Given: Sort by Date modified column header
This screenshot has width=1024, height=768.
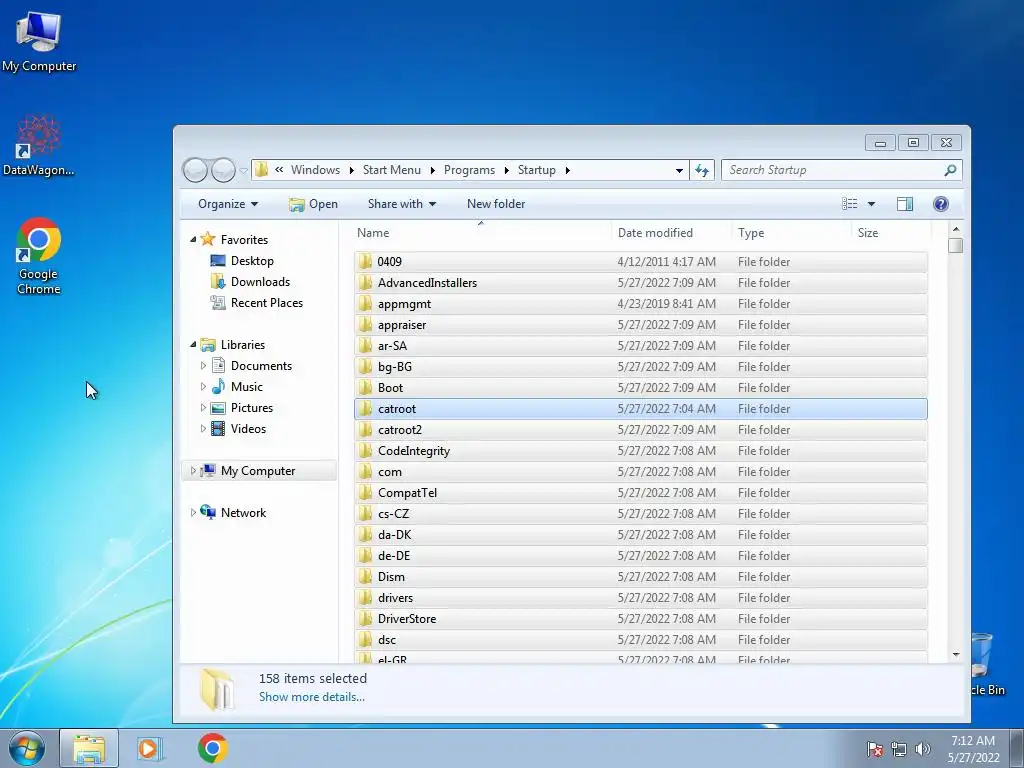Looking at the screenshot, I should click(x=671, y=232).
